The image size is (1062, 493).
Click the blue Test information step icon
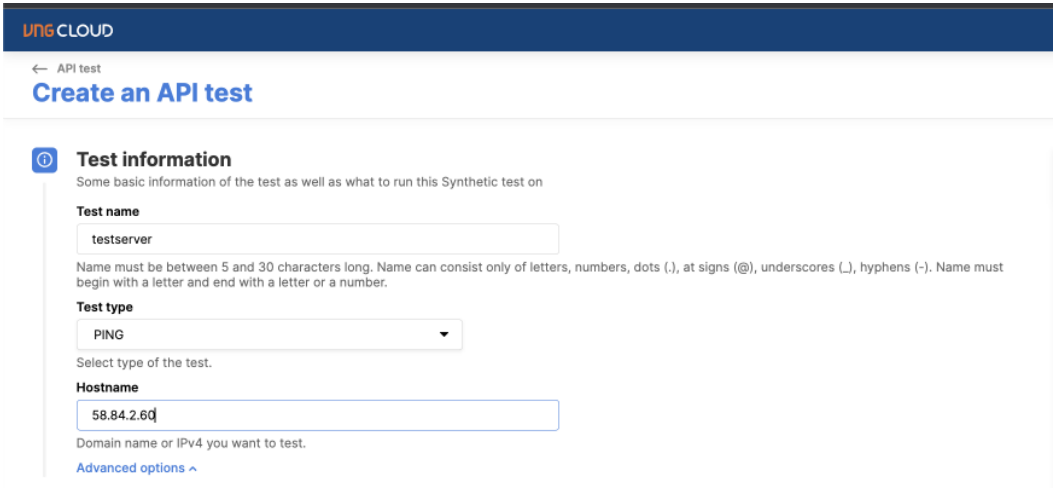click(45, 160)
